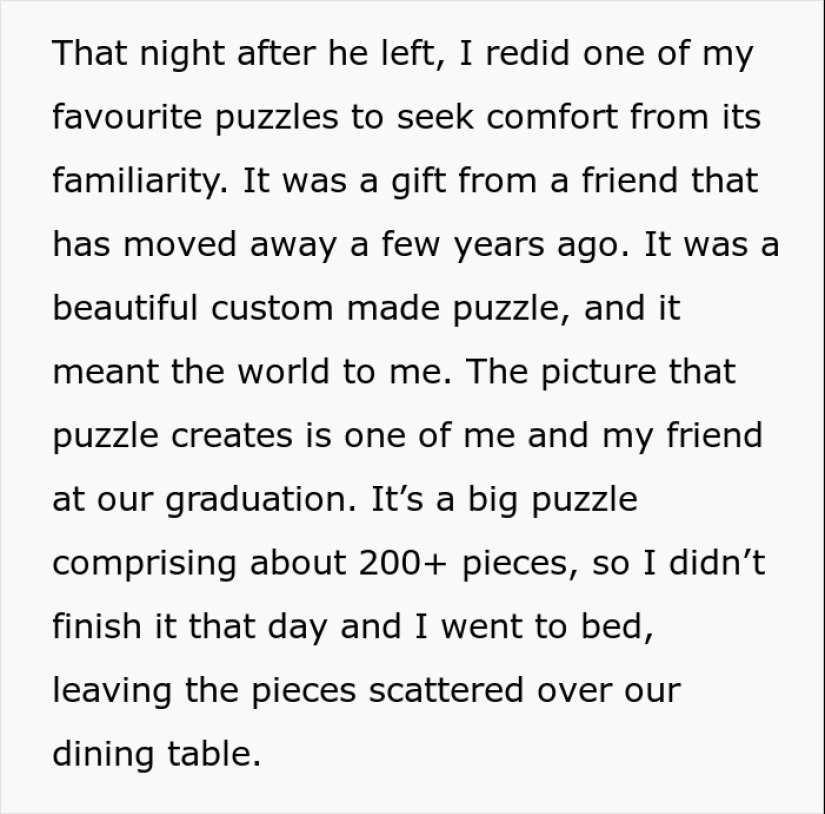Place cursor on the word "comprising"
The width and height of the screenshot is (825, 814).
click(144, 564)
